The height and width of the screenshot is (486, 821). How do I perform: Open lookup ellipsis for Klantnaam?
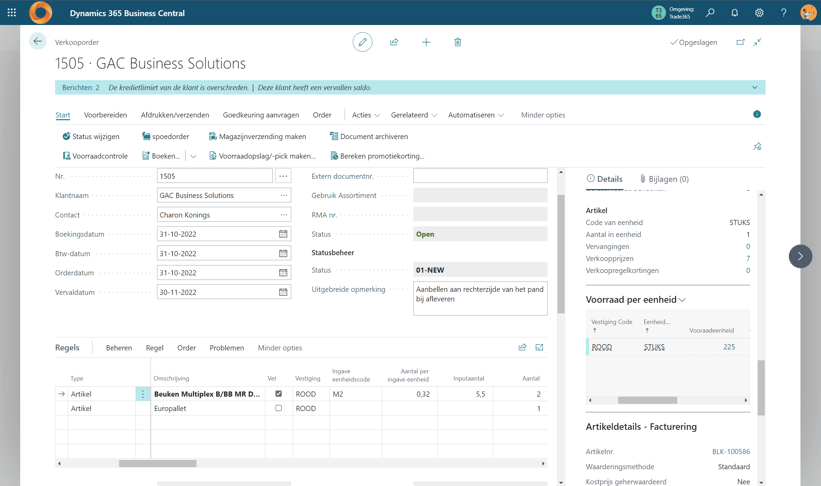284,195
